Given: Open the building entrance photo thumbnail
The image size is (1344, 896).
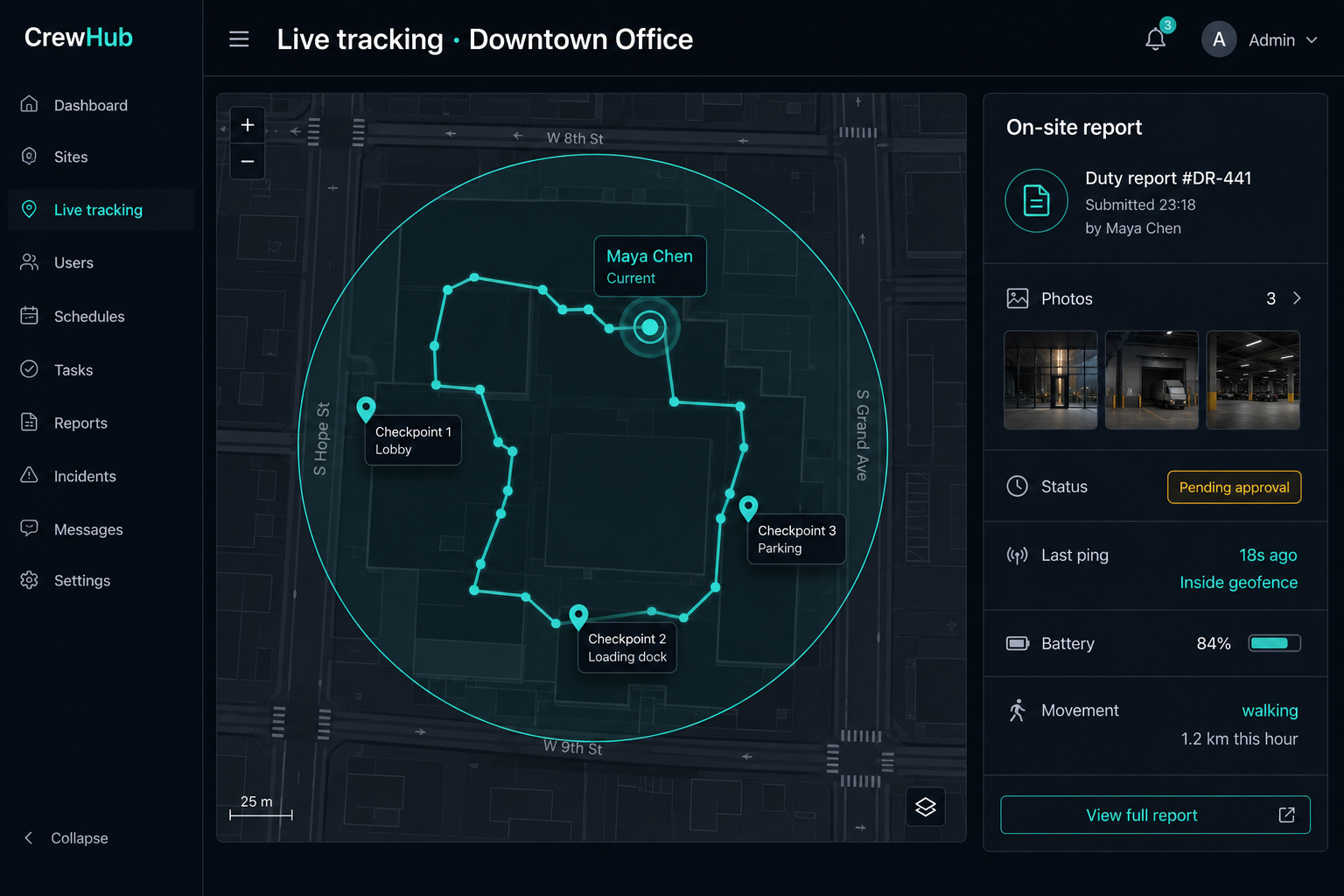Looking at the screenshot, I should [x=1050, y=380].
